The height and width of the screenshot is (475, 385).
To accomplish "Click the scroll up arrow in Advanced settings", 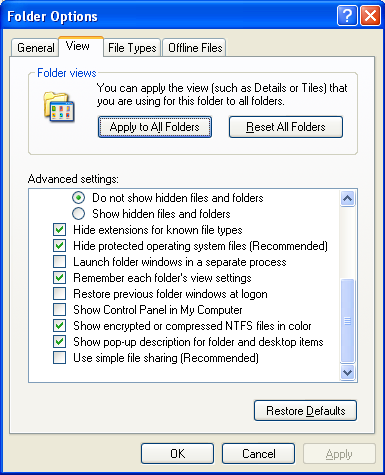I will coord(347,199).
